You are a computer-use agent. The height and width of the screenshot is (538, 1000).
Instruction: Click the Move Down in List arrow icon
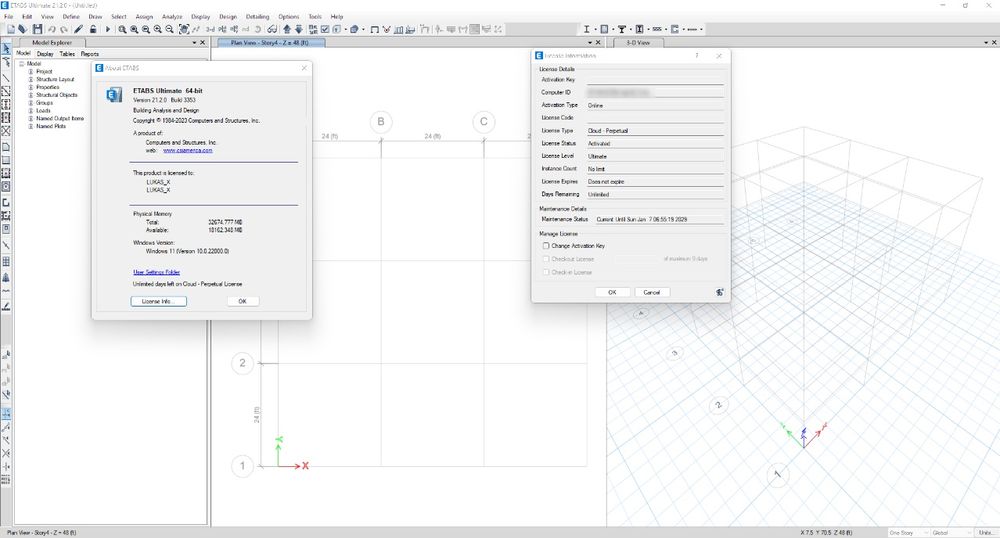pyautogui.click(x=298, y=29)
